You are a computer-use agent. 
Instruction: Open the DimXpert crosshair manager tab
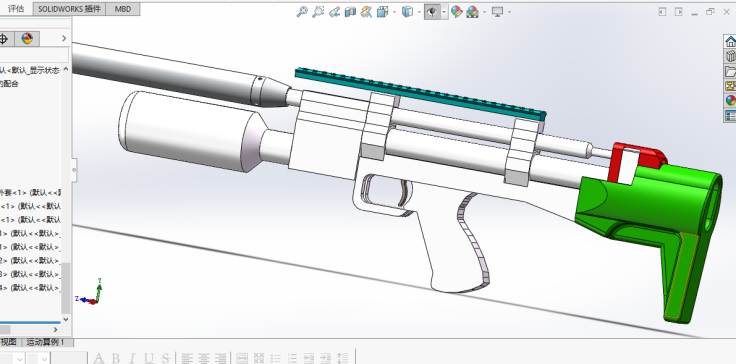(x=5, y=39)
